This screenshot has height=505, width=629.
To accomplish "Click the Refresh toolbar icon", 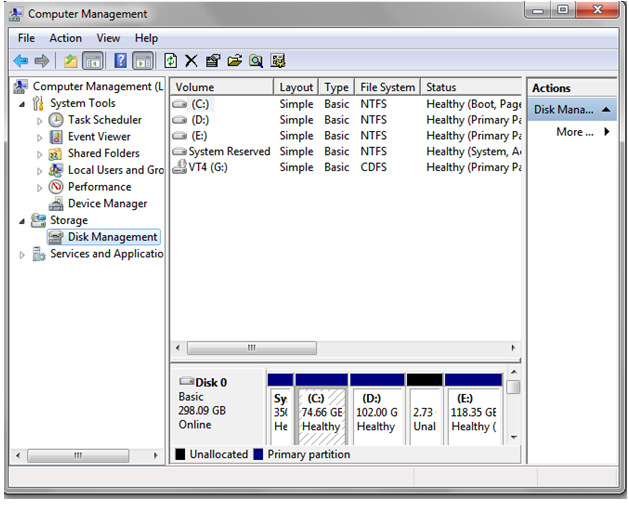I will 170,61.
